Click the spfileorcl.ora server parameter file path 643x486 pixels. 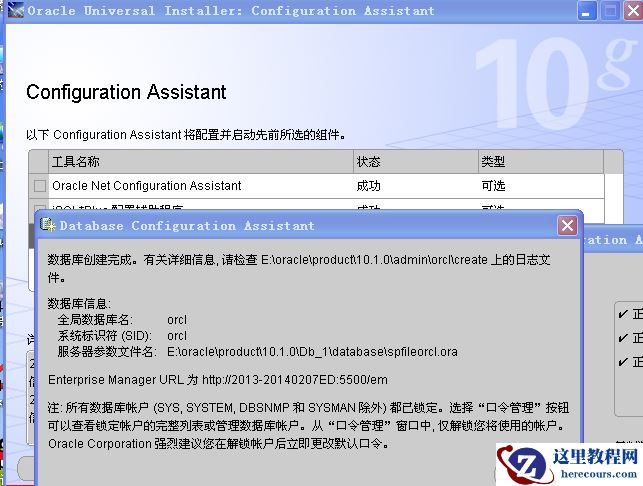tap(312, 352)
